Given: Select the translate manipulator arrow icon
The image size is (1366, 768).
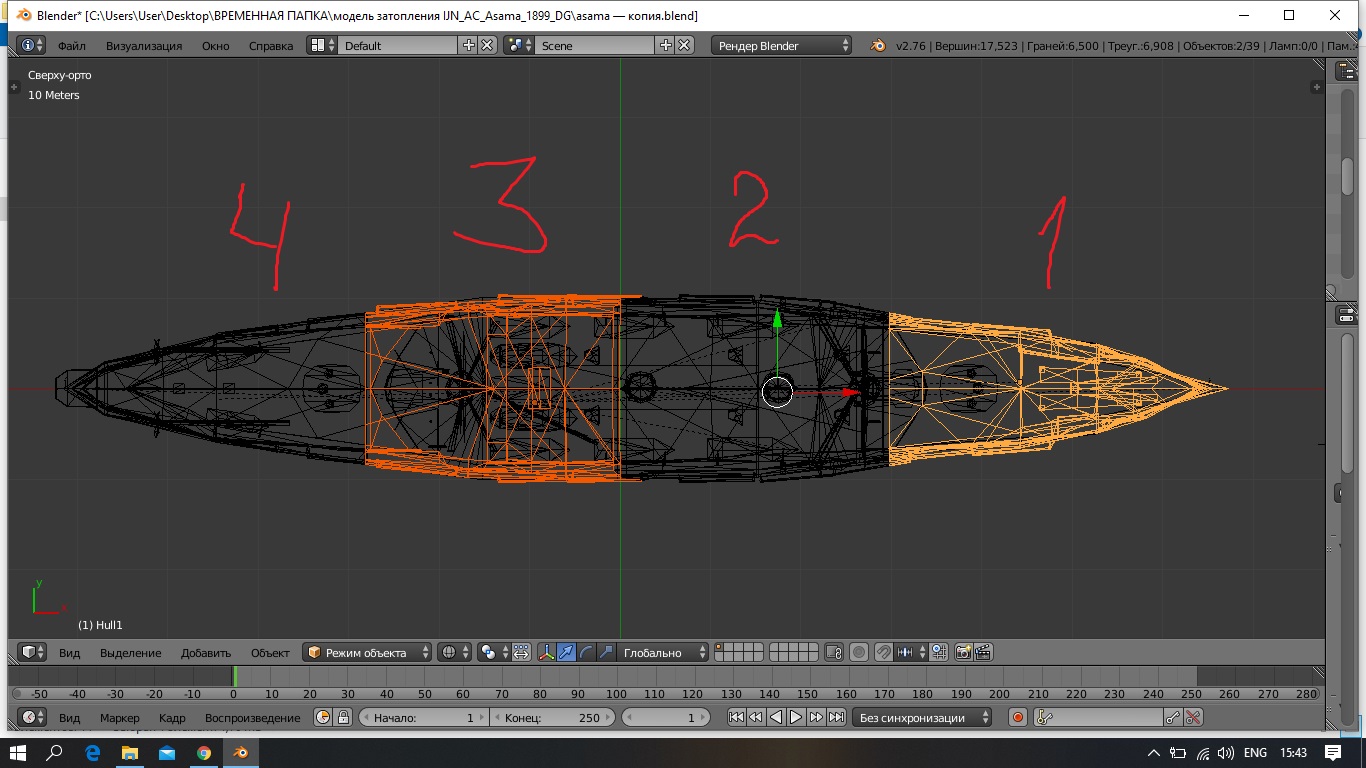Looking at the screenshot, I should click(x=566, y=652).
